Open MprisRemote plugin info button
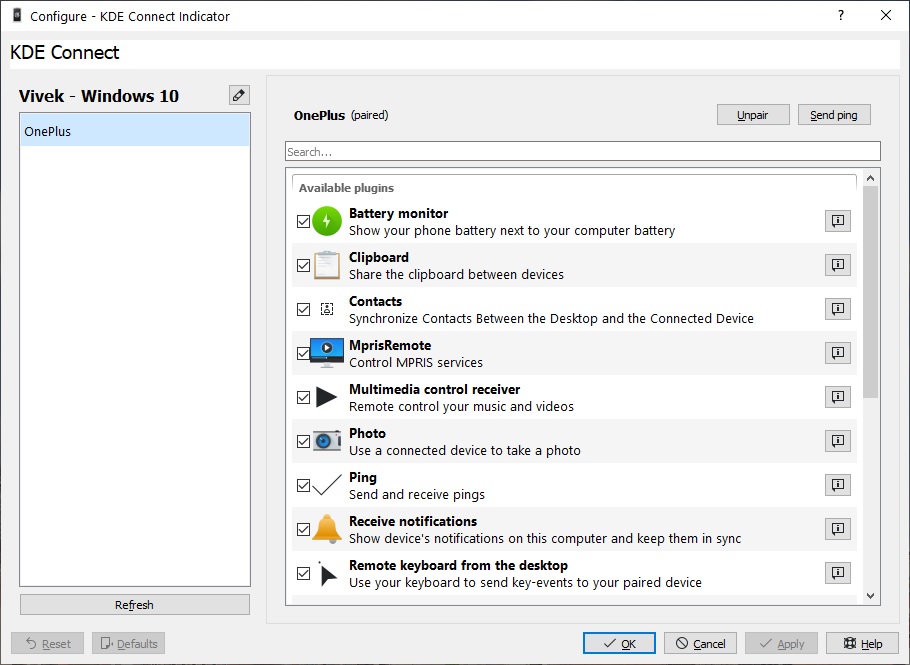910x665 pixels. [x=837, y=353]
